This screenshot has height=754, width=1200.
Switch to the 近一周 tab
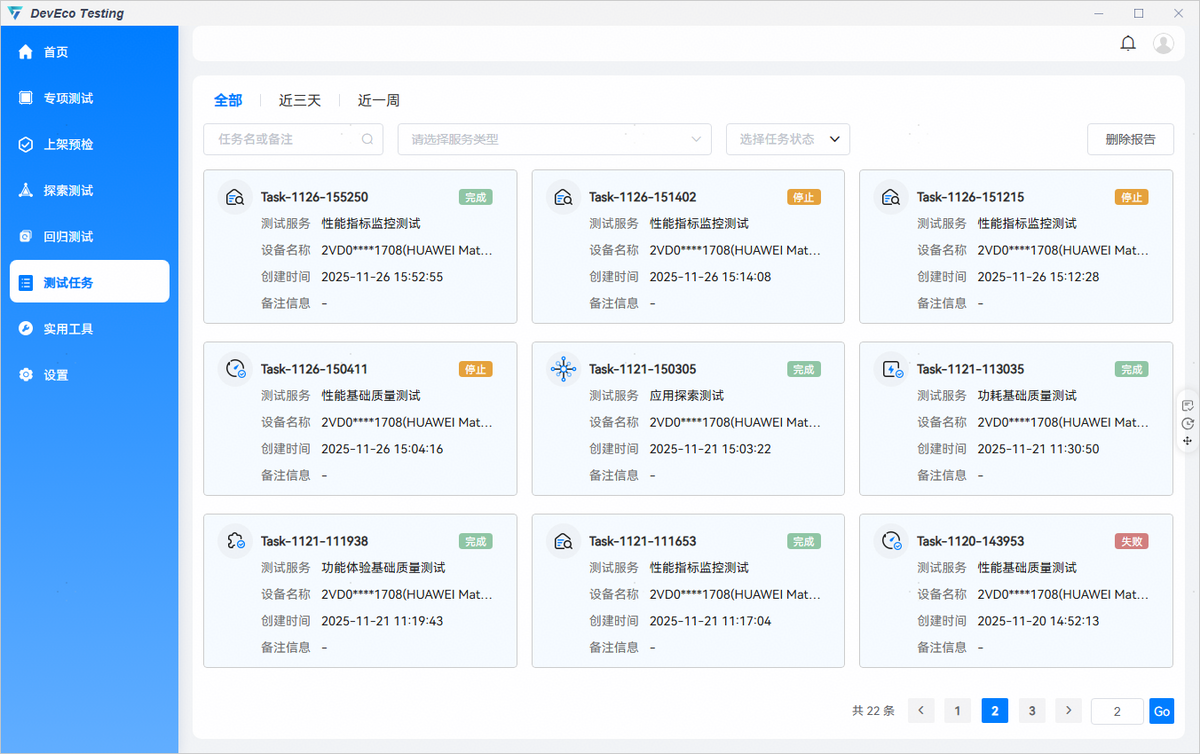[379, 100]
